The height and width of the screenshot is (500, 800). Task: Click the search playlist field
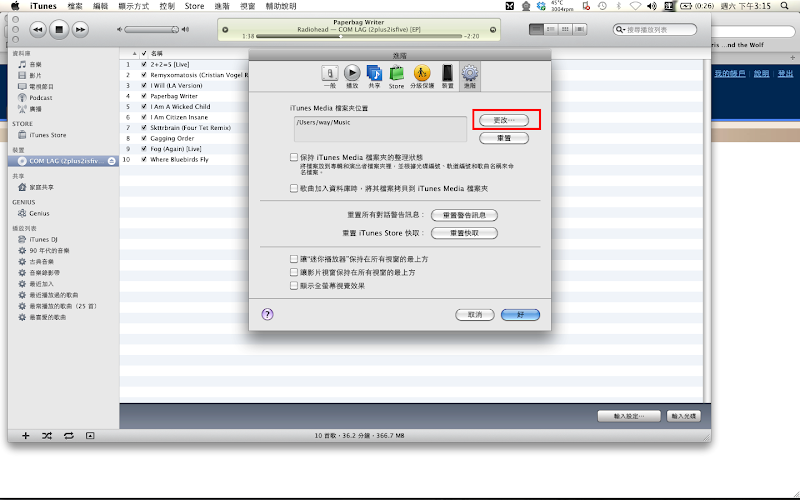click(655, 30)
